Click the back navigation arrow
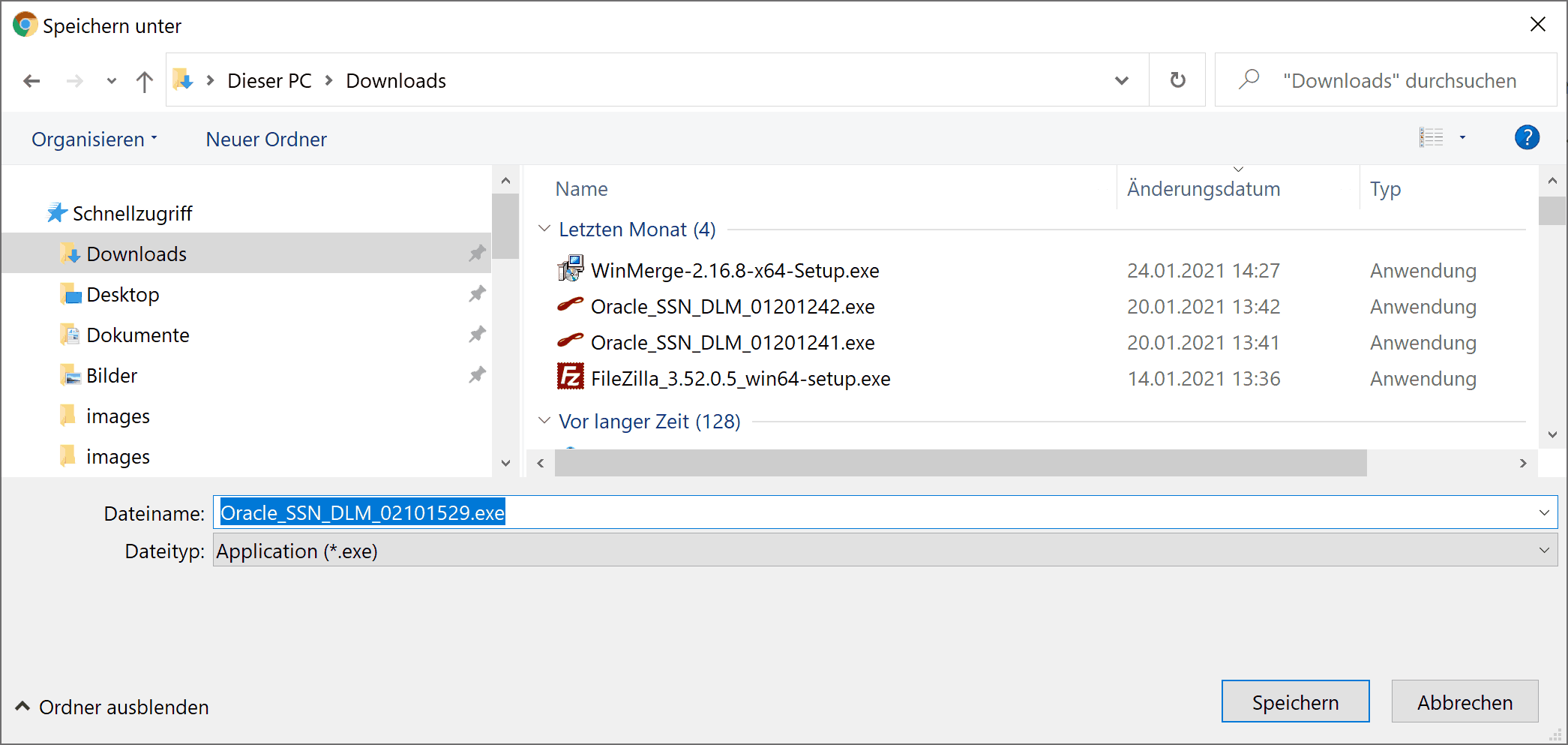The width and height of the screenshot is (1568, 745). [31, 81]
